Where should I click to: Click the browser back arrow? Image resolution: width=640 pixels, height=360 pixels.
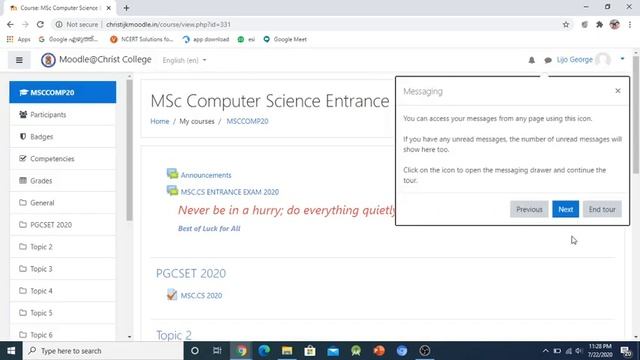pyautogui.click(x=10, y=24)
